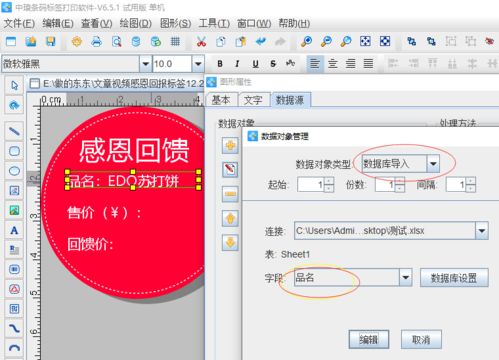Undo the last action
The image size is (499, 360).
click(x=261, y=42)
